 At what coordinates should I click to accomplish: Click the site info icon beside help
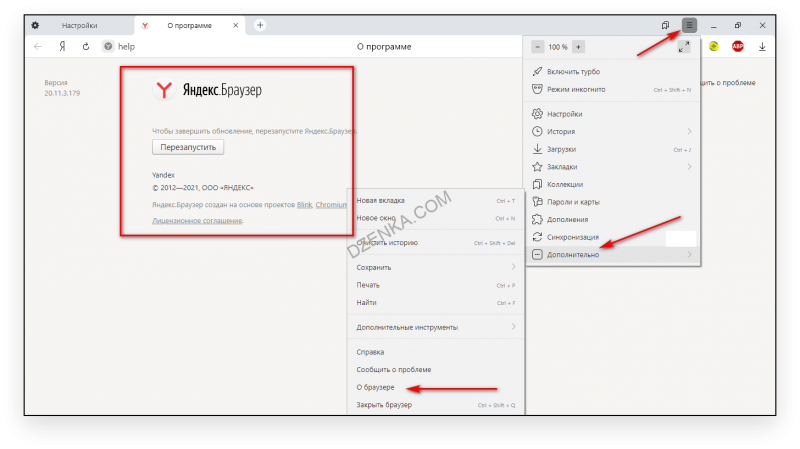[x=108, y=46]
